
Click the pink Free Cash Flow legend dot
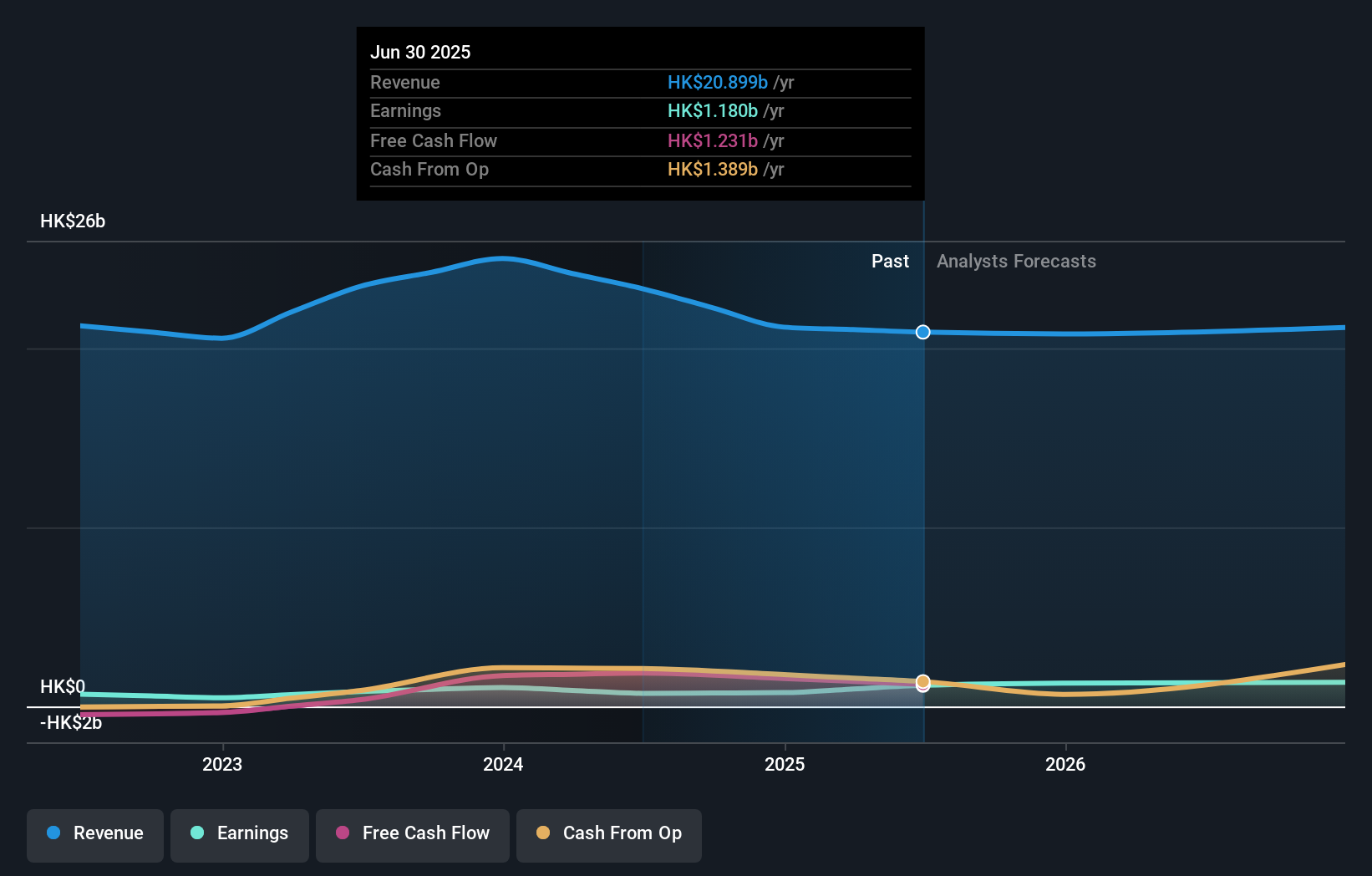[x=343, y=833]
